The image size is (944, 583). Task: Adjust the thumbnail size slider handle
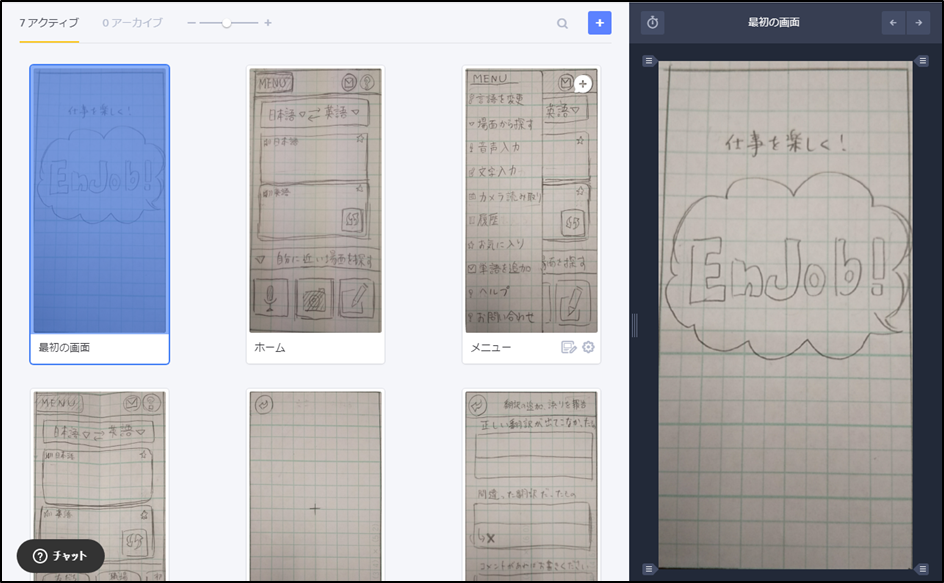click(x=226, y=23)
